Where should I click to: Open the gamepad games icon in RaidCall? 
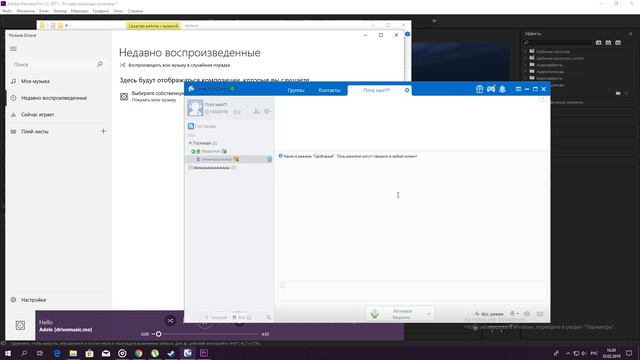click(491, 89)
